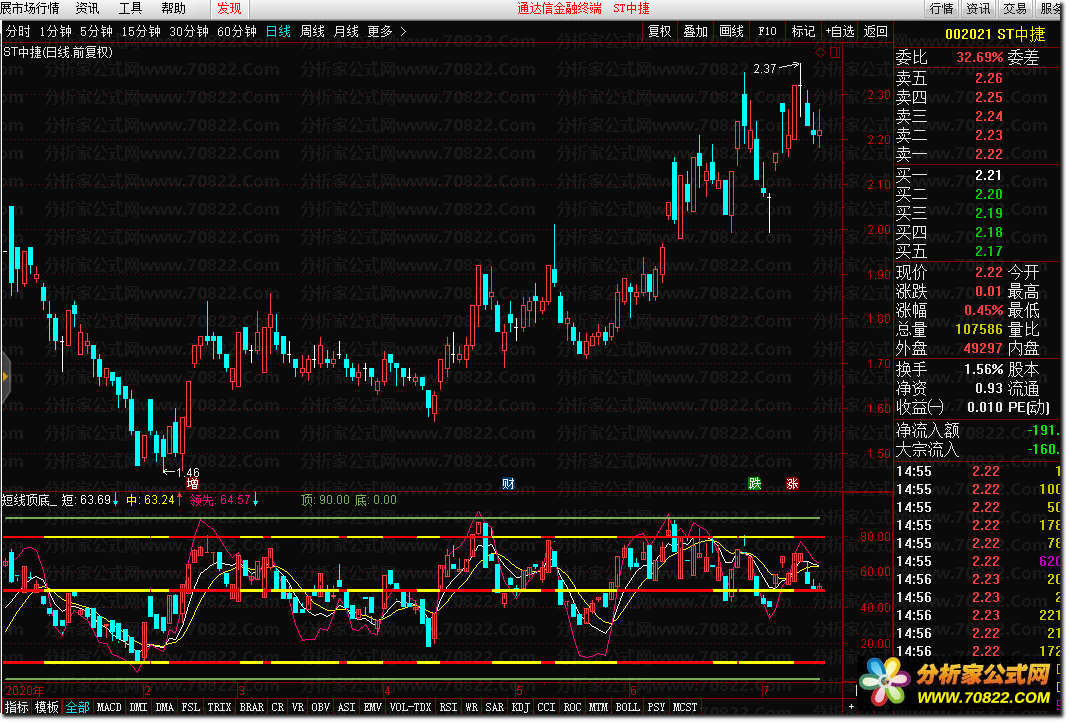Select the WR indicator
This screenshot has width=1069, height=722.
coord(472,707)
